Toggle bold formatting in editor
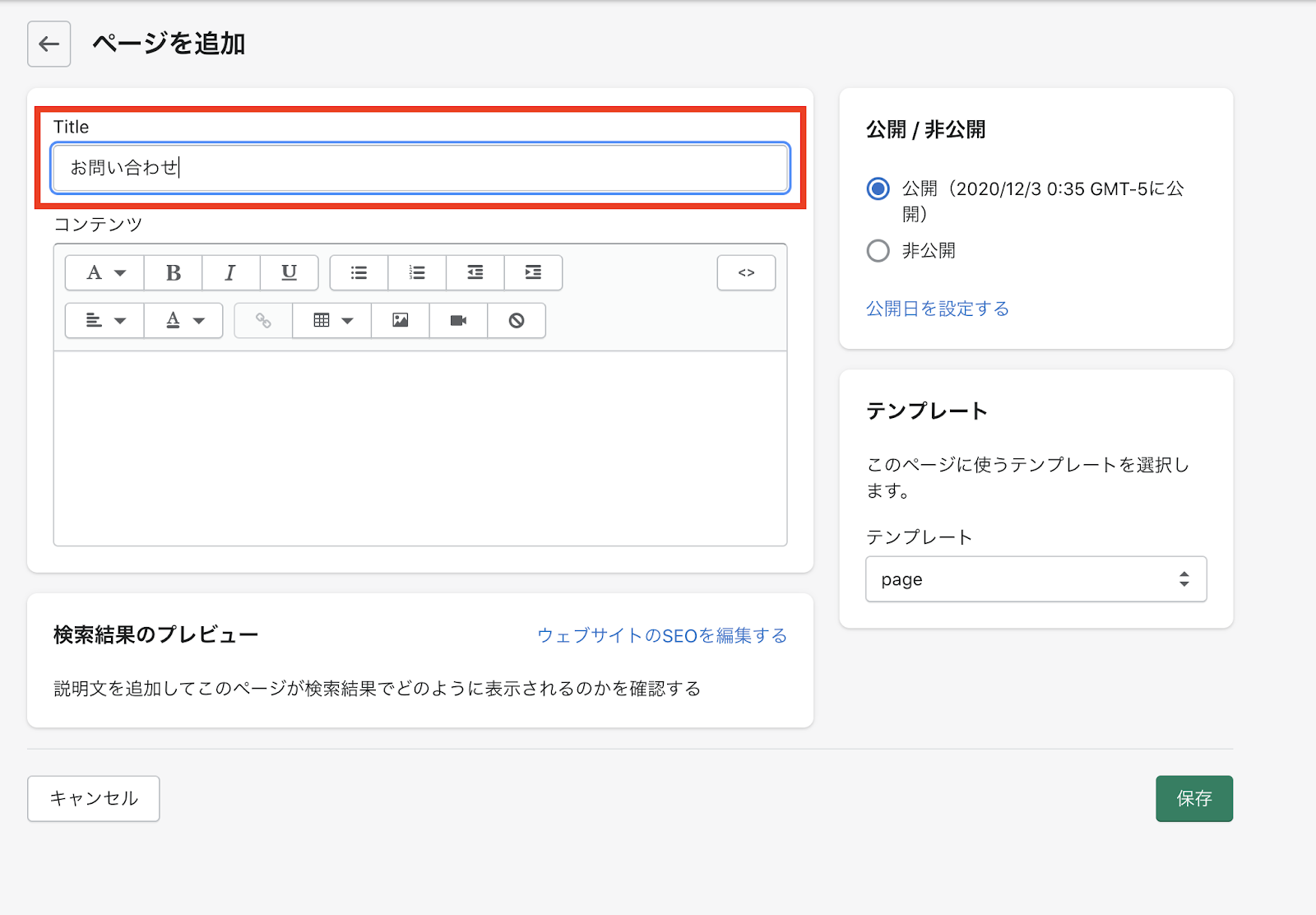 [x=173, y=273]
